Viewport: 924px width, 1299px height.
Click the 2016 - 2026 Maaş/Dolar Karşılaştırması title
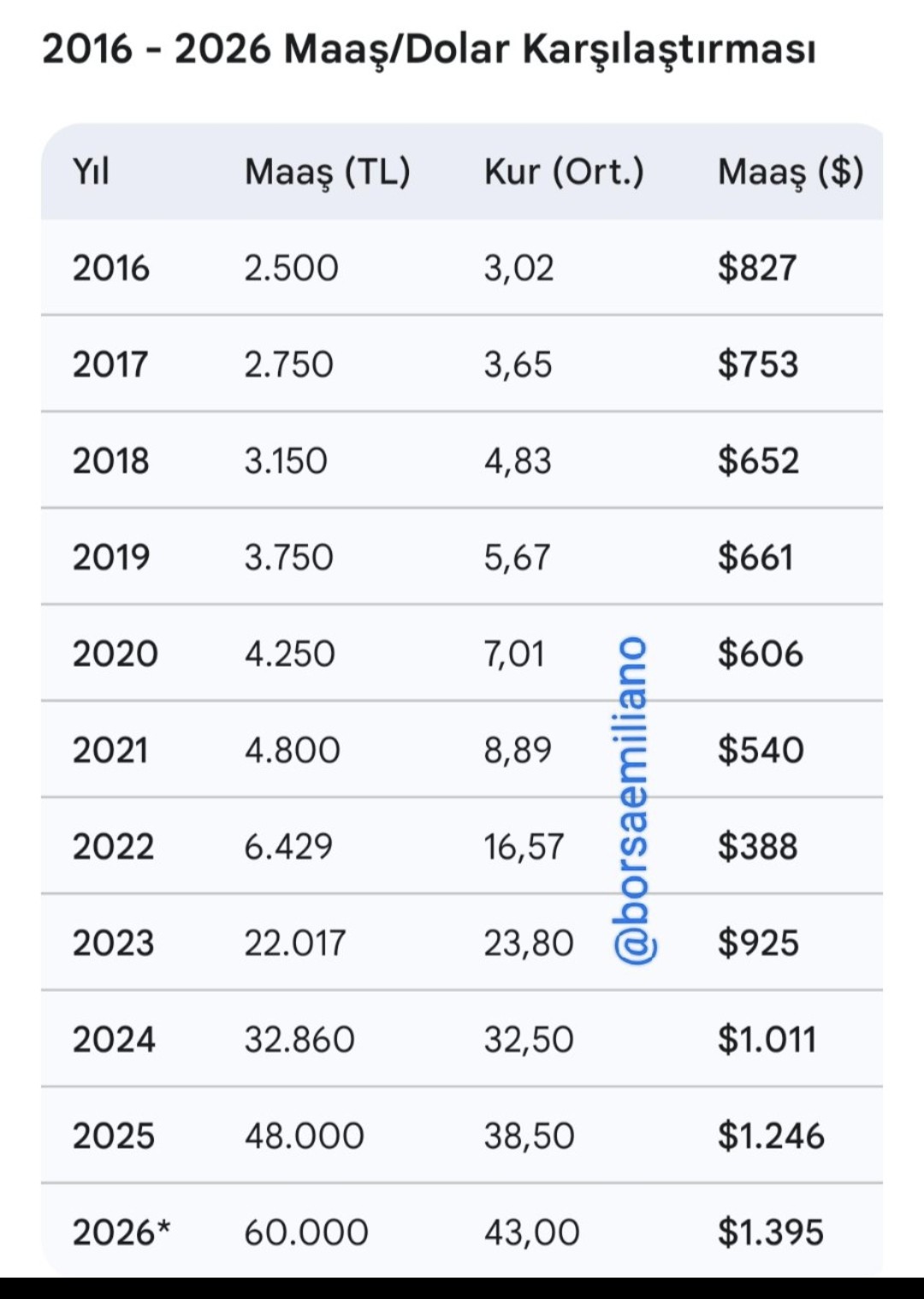click(x=429, y=50)
